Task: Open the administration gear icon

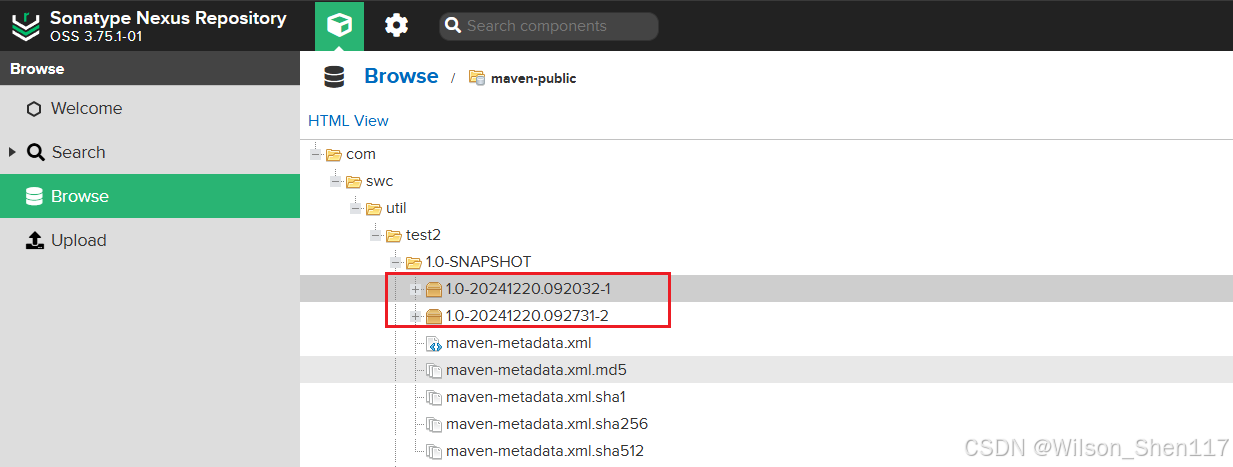Action: [397, 25]
